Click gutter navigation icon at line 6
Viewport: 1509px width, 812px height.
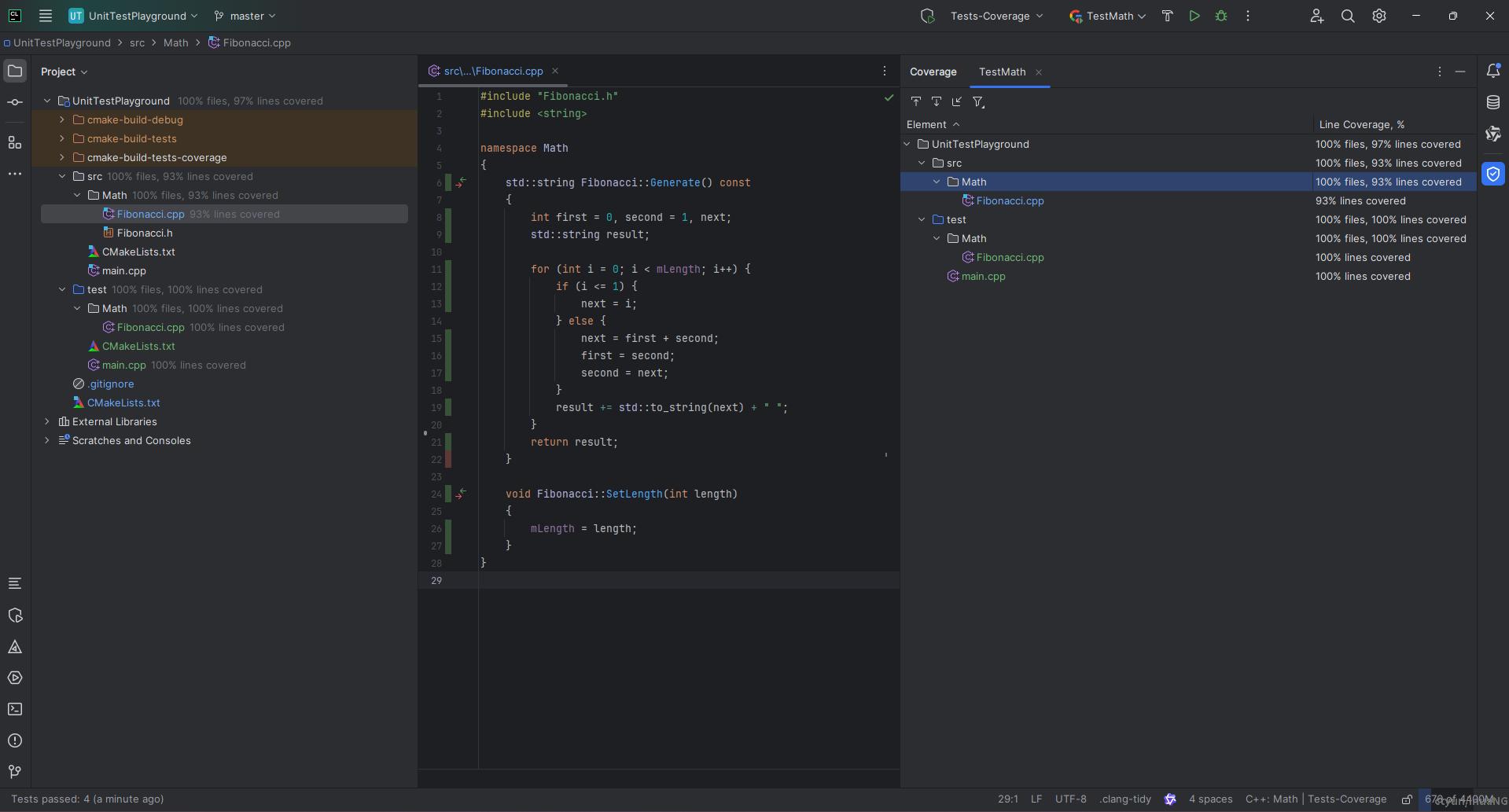462,182
